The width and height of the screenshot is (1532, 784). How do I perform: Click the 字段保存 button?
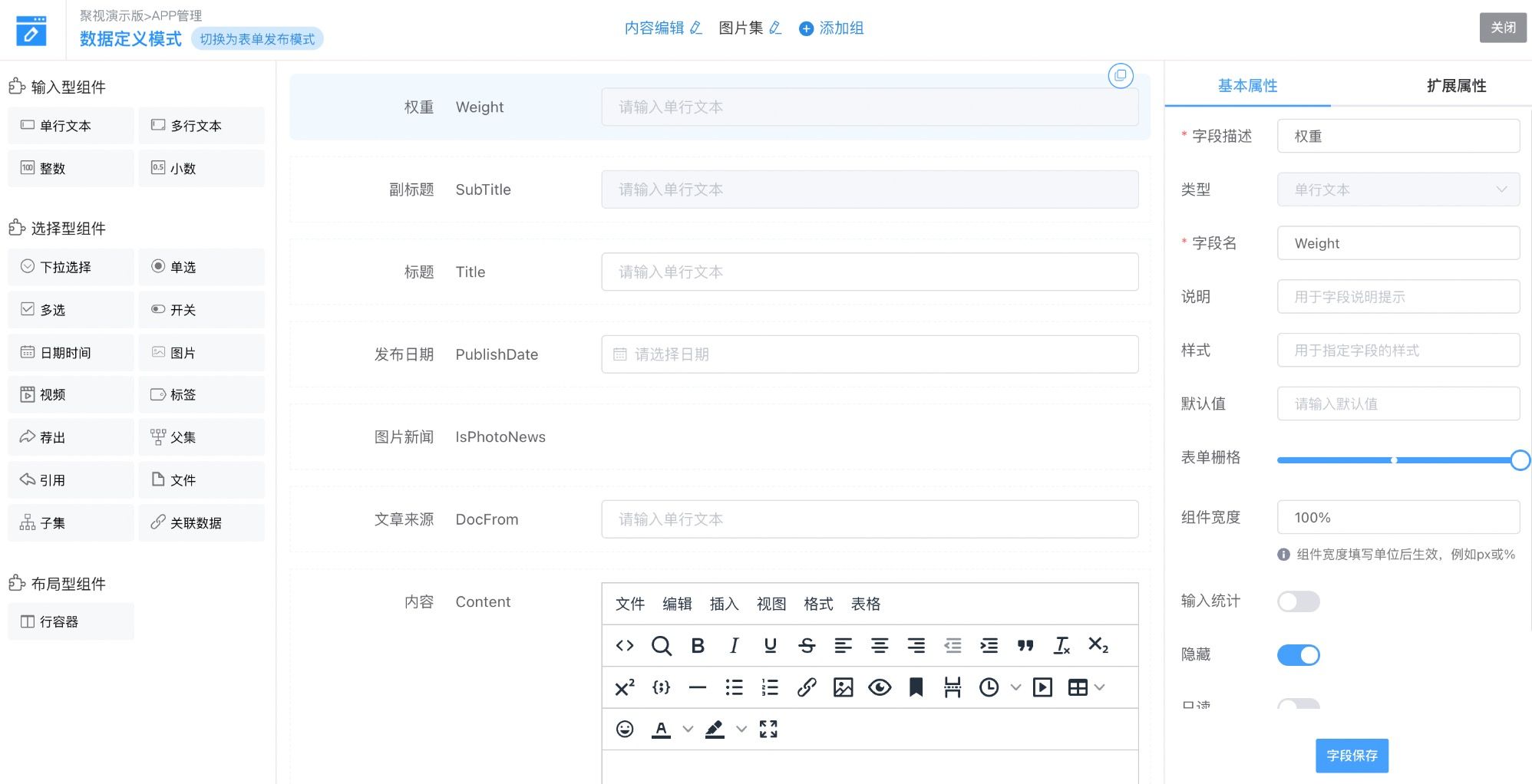click(x=1352, y=756)
